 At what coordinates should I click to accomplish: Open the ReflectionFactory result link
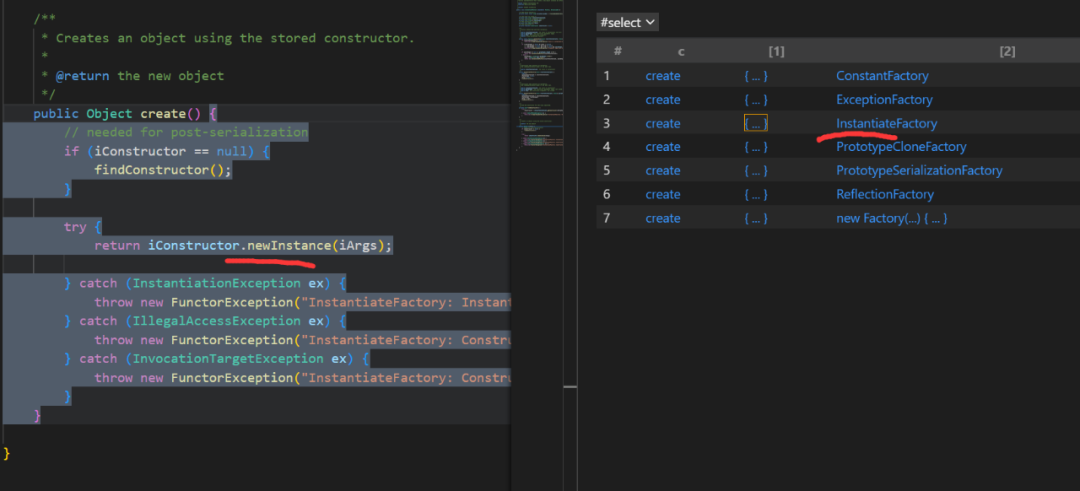[884, 195]
